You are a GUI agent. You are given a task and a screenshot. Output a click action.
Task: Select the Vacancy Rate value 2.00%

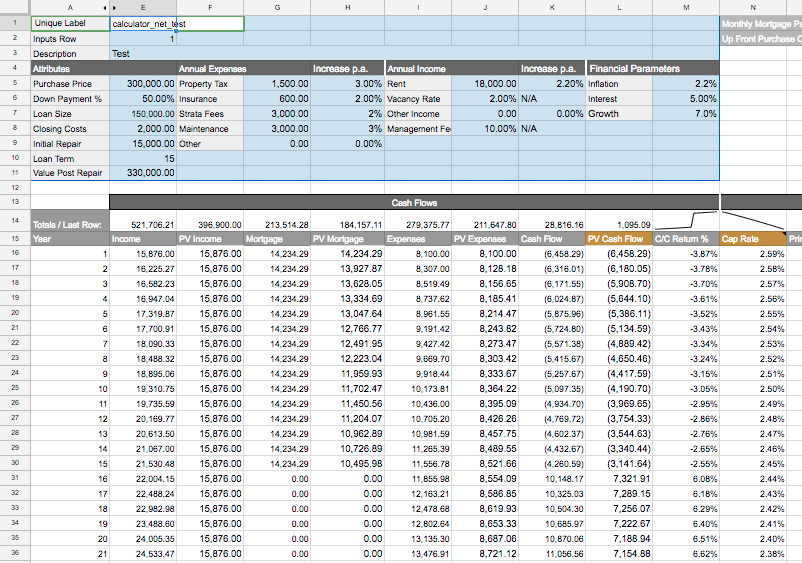[485, 99]
